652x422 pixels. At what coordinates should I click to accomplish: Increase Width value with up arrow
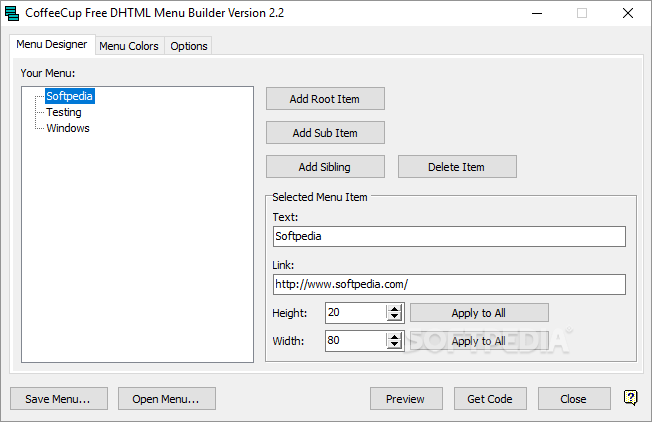pyautogui.click(x=394, y=336)
